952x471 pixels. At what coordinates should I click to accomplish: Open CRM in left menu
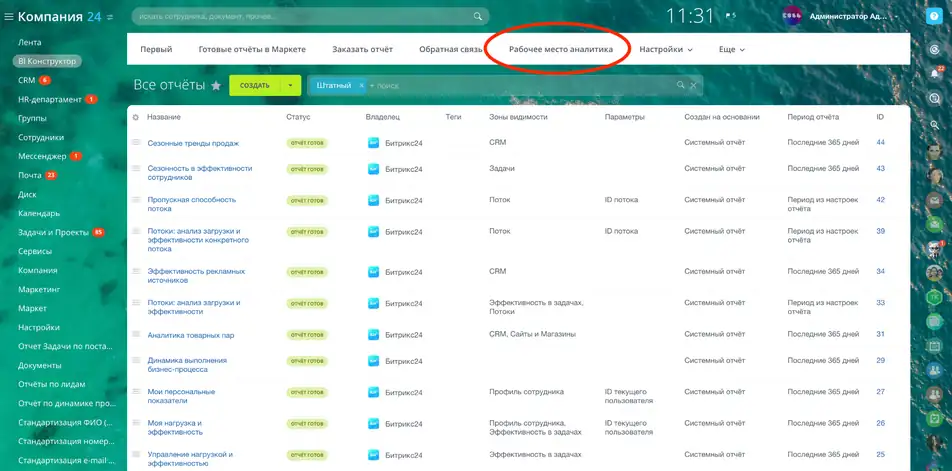pos(27,80)
